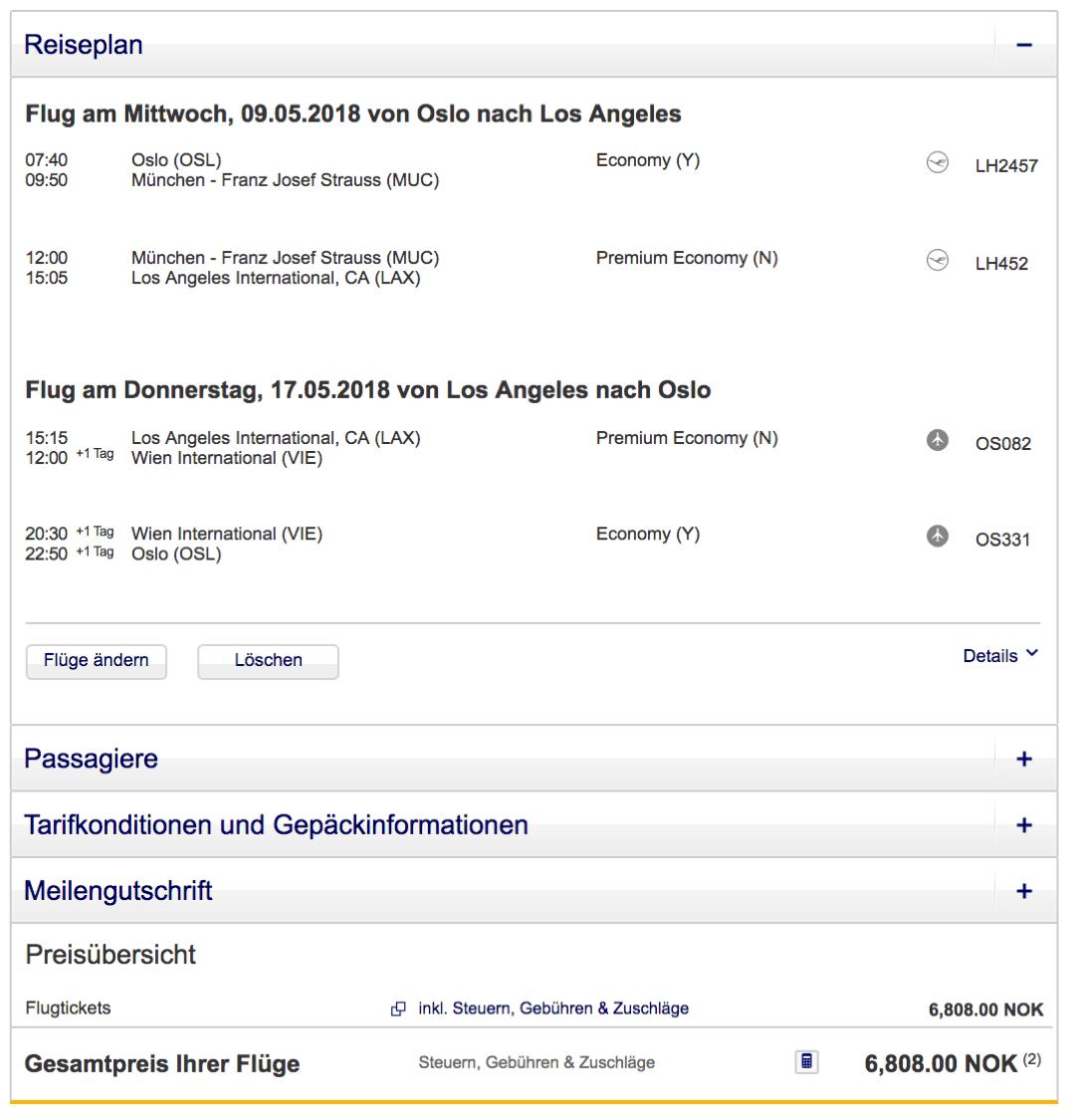Select flight number LH2457
Screen dimensions: 1072x1120
[x=1006, y=165]
